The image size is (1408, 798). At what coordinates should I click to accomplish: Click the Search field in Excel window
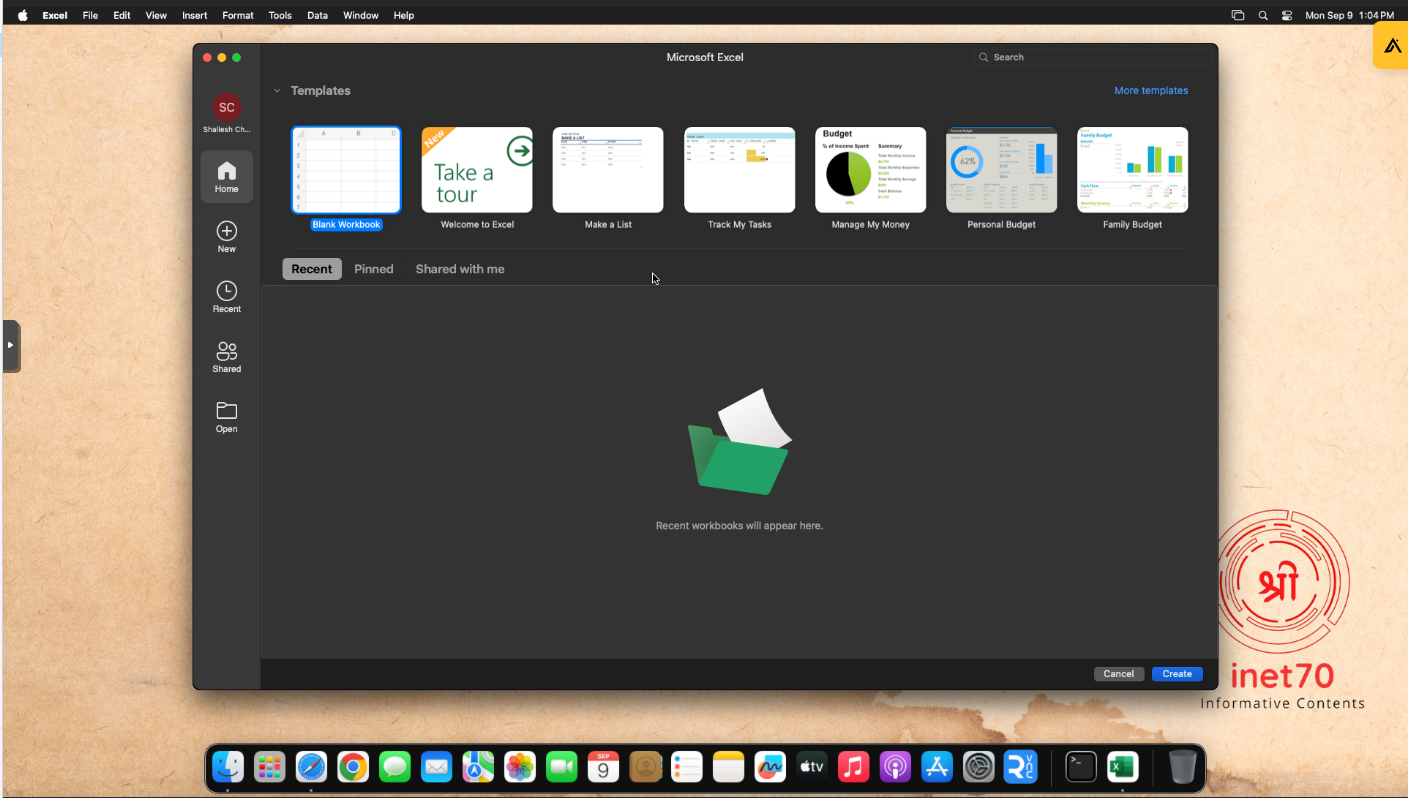coord(1091,57)
